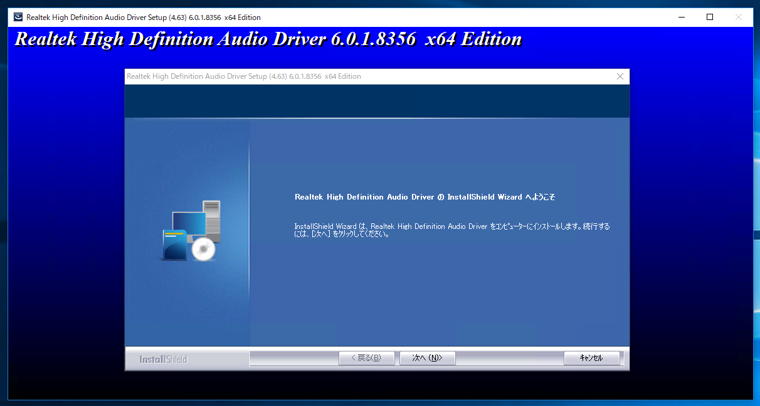The width and height of the screenshot is (760, 406).
Task: Click the large banner 'Realtek High Definition Audio Driver 6.0.1.8356'
Action: pos(268,39)
